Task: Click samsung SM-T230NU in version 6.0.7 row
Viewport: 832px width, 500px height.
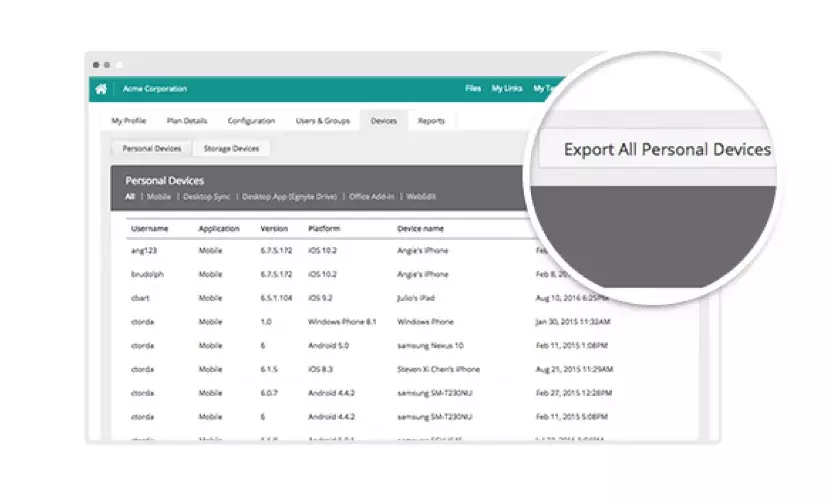Action: (435, 393)
